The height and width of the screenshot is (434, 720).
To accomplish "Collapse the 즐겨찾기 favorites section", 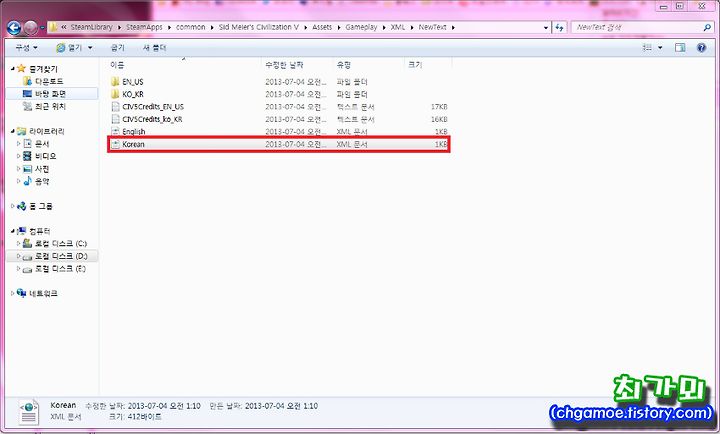I will tap(12, 68).
